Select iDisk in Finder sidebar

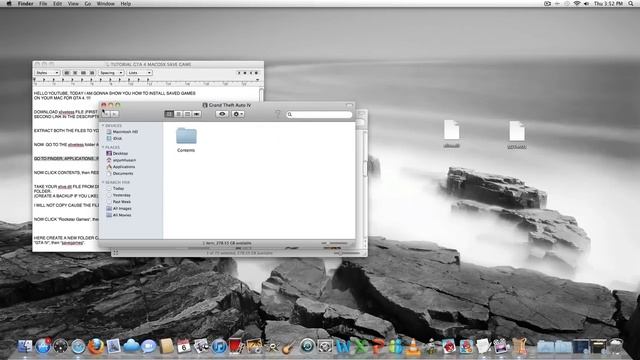point(114,138)
